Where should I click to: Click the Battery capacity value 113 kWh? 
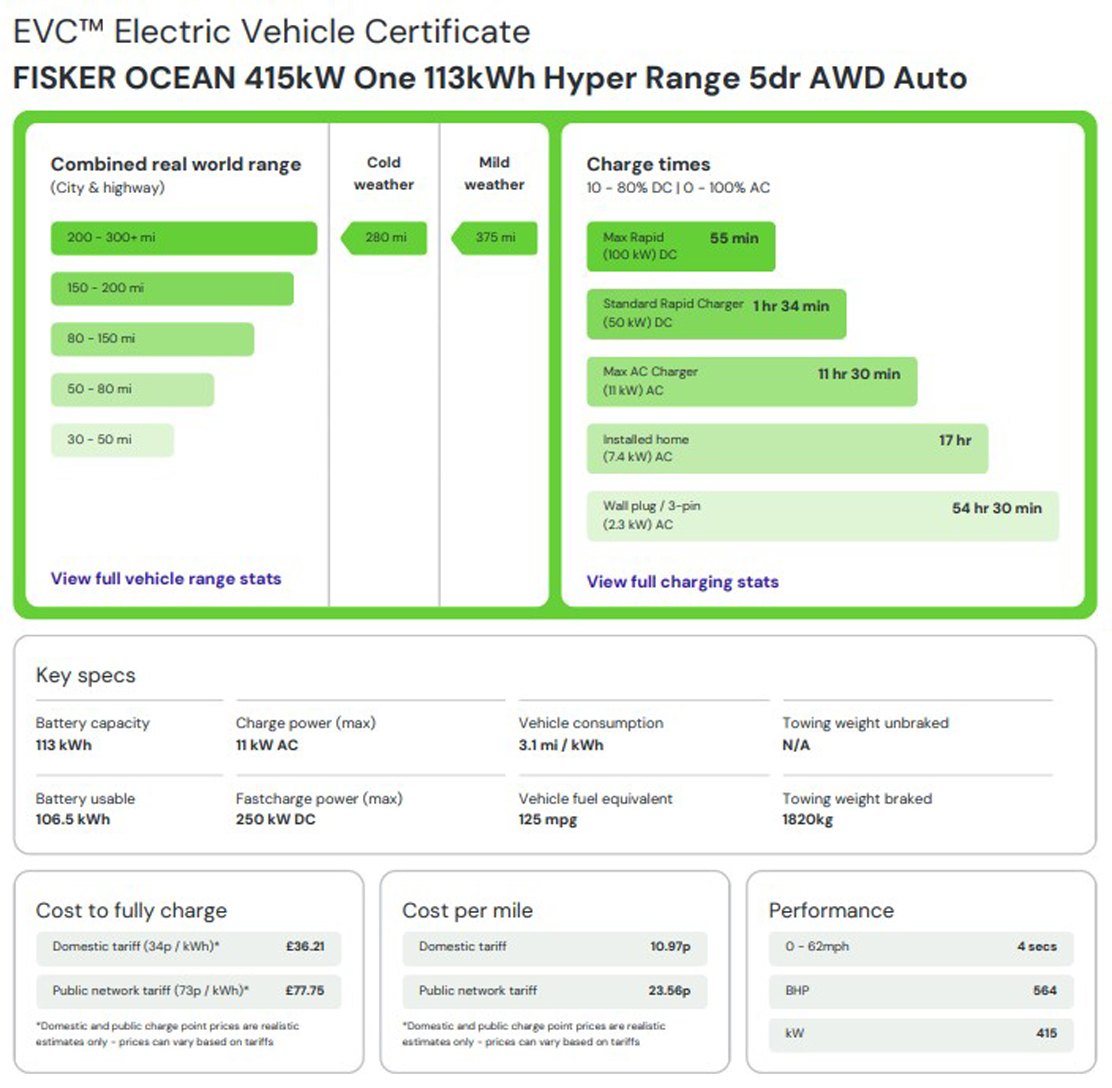(x=64, y=745)
